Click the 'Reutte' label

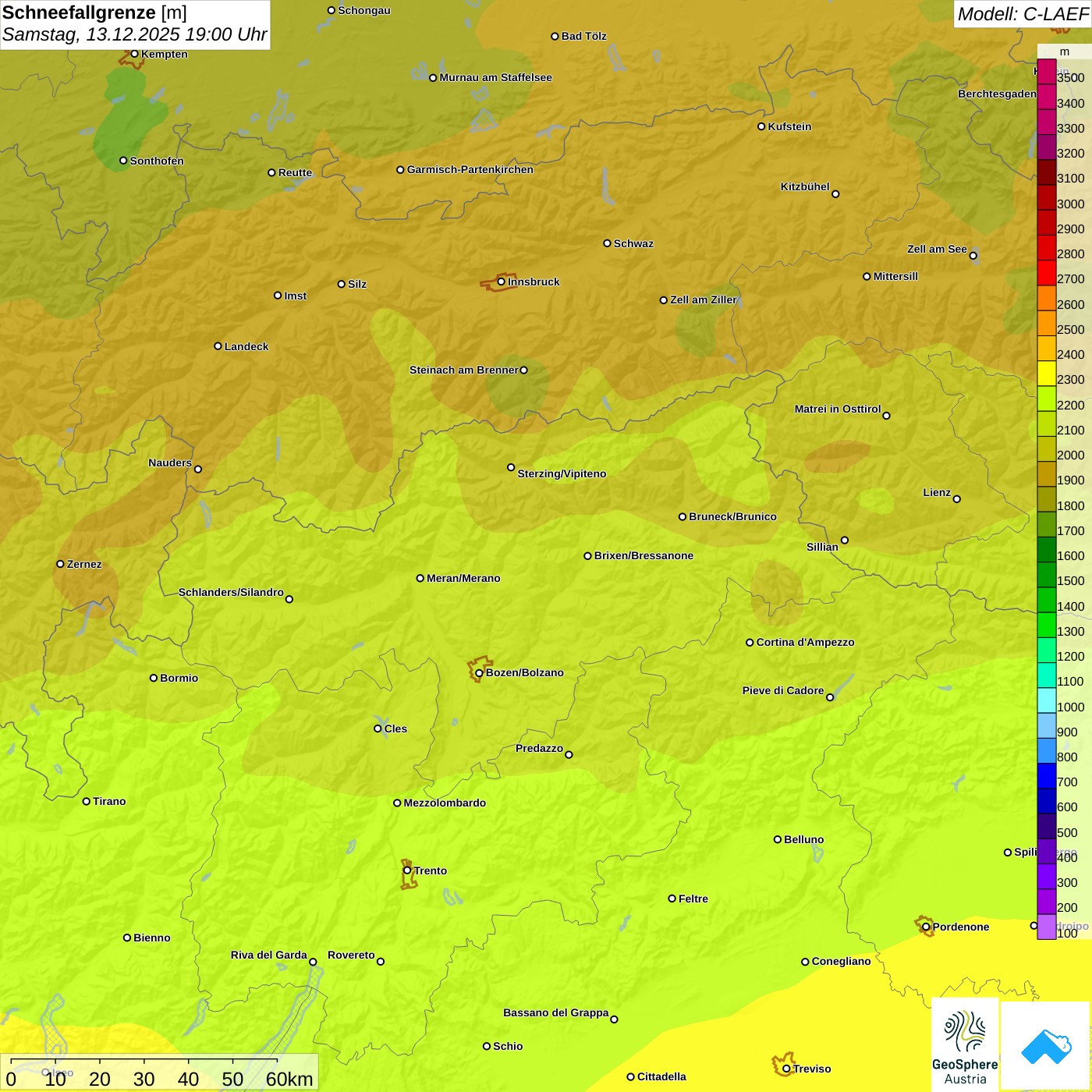click(295, 172)
